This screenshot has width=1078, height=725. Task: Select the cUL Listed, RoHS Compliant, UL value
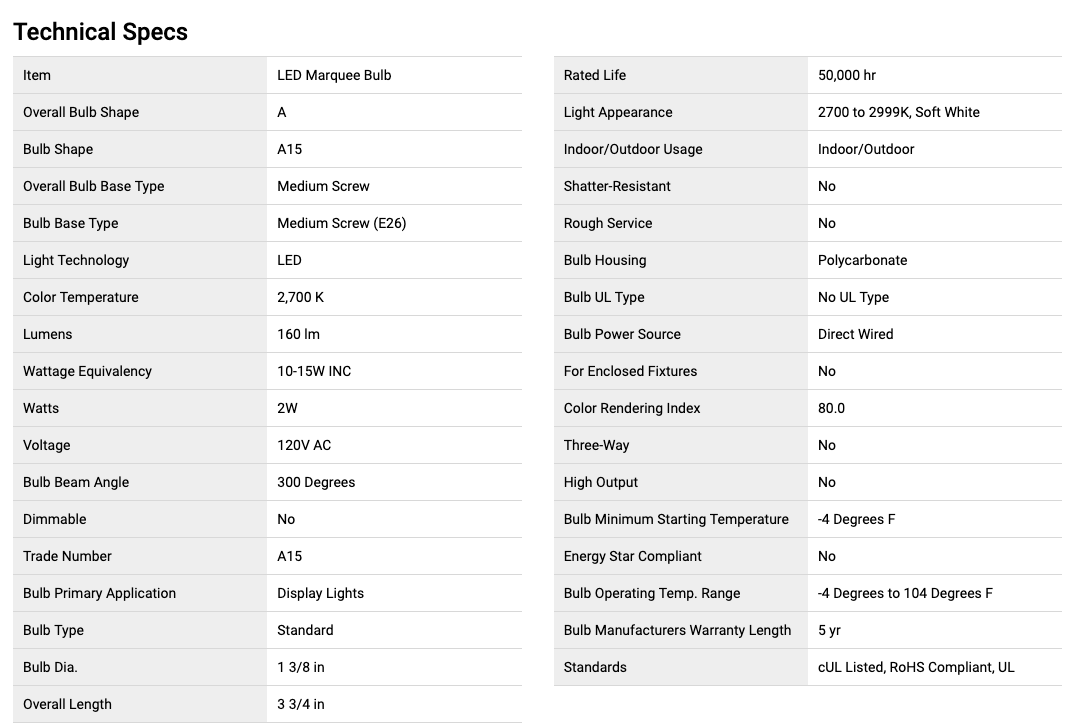click(x=915, y=667)
